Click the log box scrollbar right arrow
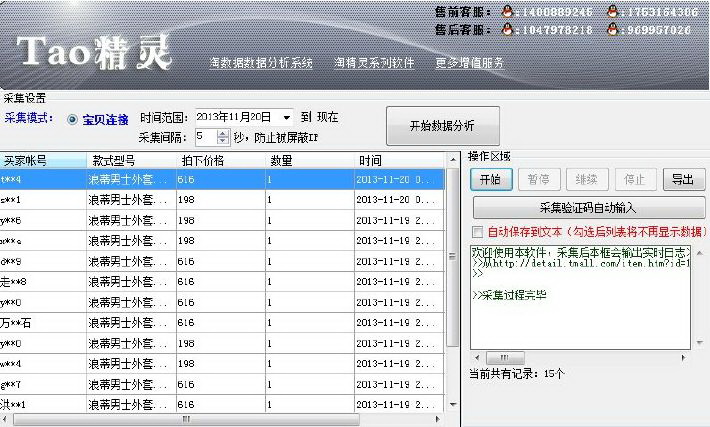This screenshot has height=427, width=710. 683,358
